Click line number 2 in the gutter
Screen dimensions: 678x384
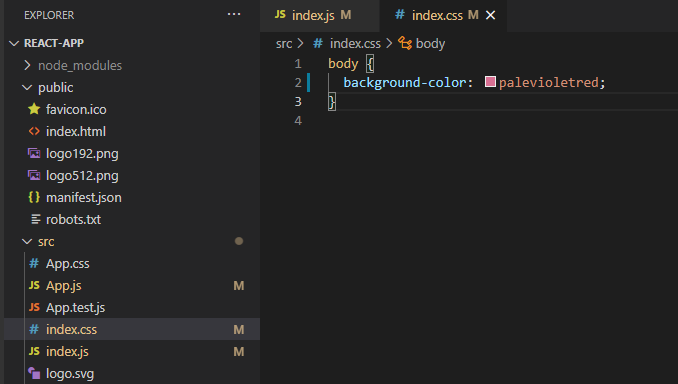[297, 83]
